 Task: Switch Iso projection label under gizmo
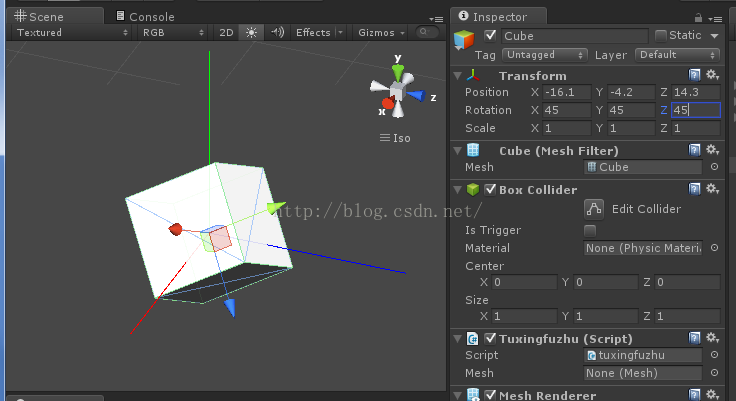pos(395,138)
